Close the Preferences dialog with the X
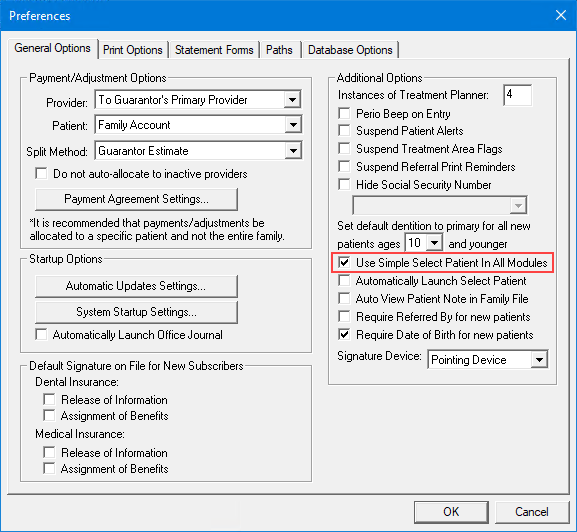Image resolution: width=577 pixels, height=532 pixels. [x=561, y=15]
